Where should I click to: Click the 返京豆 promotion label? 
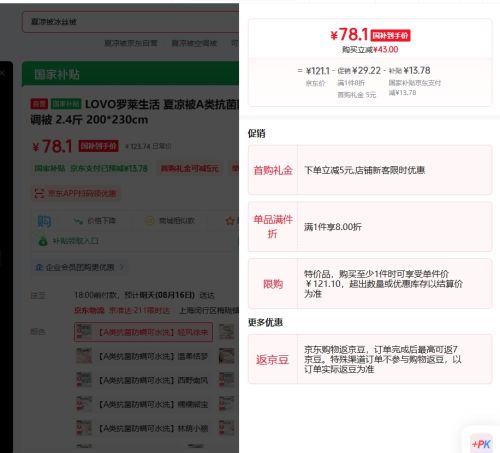point(272,360)
